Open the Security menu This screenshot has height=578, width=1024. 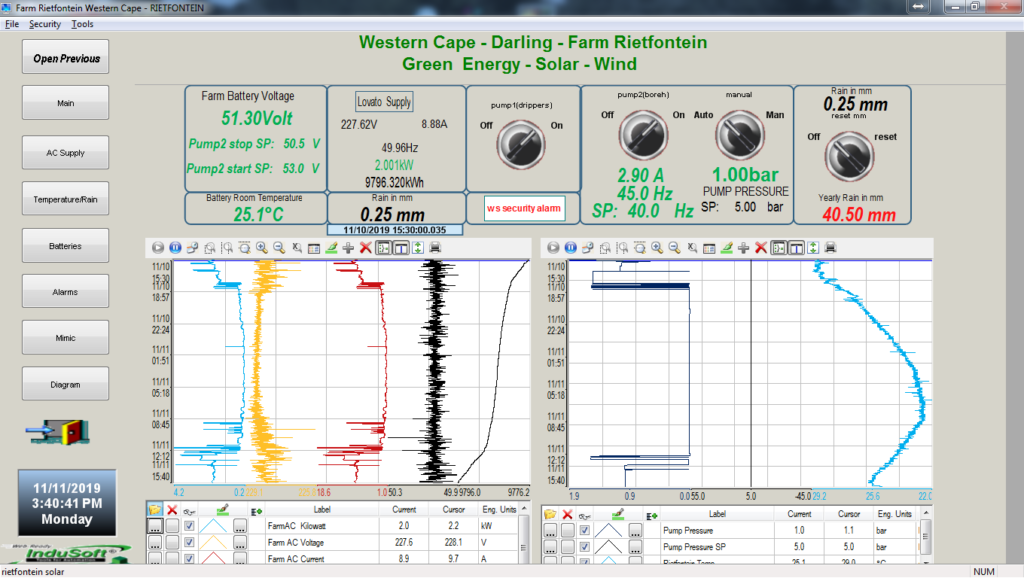(44, 24)
